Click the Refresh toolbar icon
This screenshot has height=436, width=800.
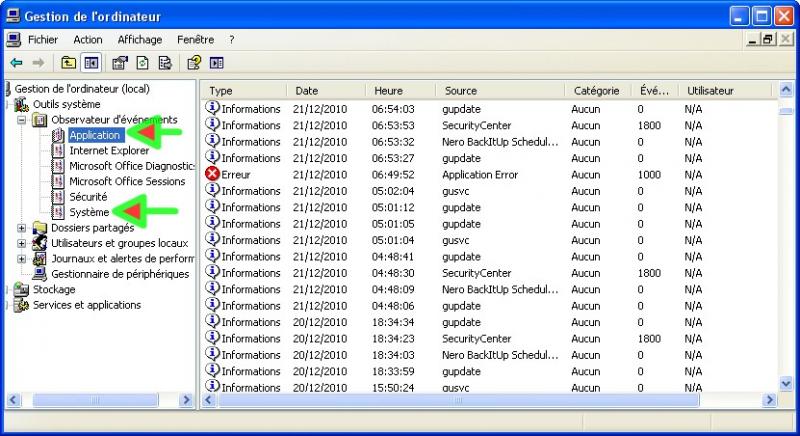(x=142, y=63)
